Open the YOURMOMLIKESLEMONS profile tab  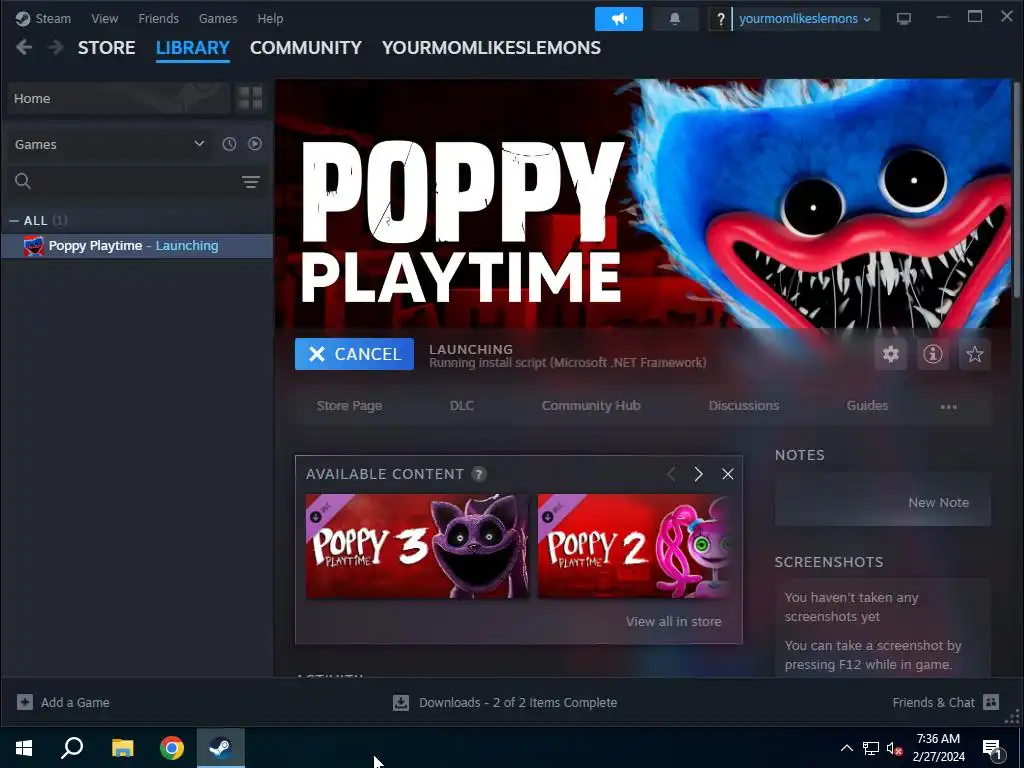click(x=491, y=48)
